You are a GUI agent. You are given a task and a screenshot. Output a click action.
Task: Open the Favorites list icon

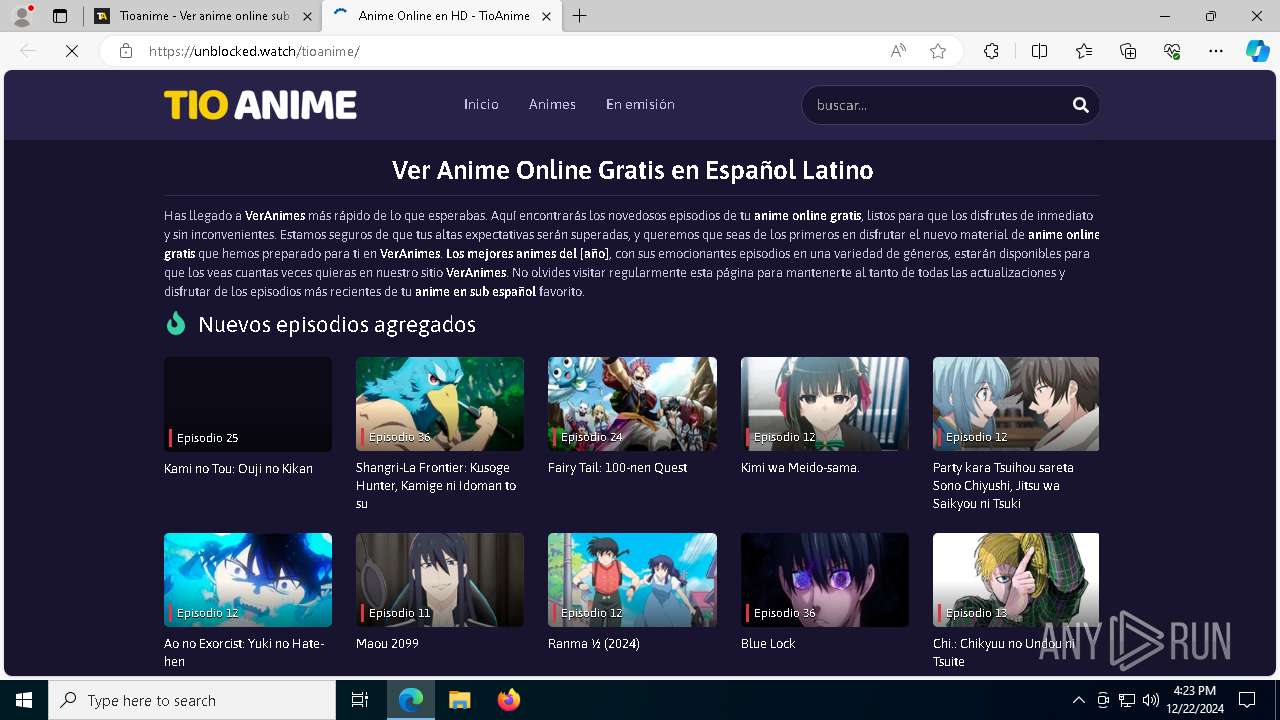pos(1084,51)
